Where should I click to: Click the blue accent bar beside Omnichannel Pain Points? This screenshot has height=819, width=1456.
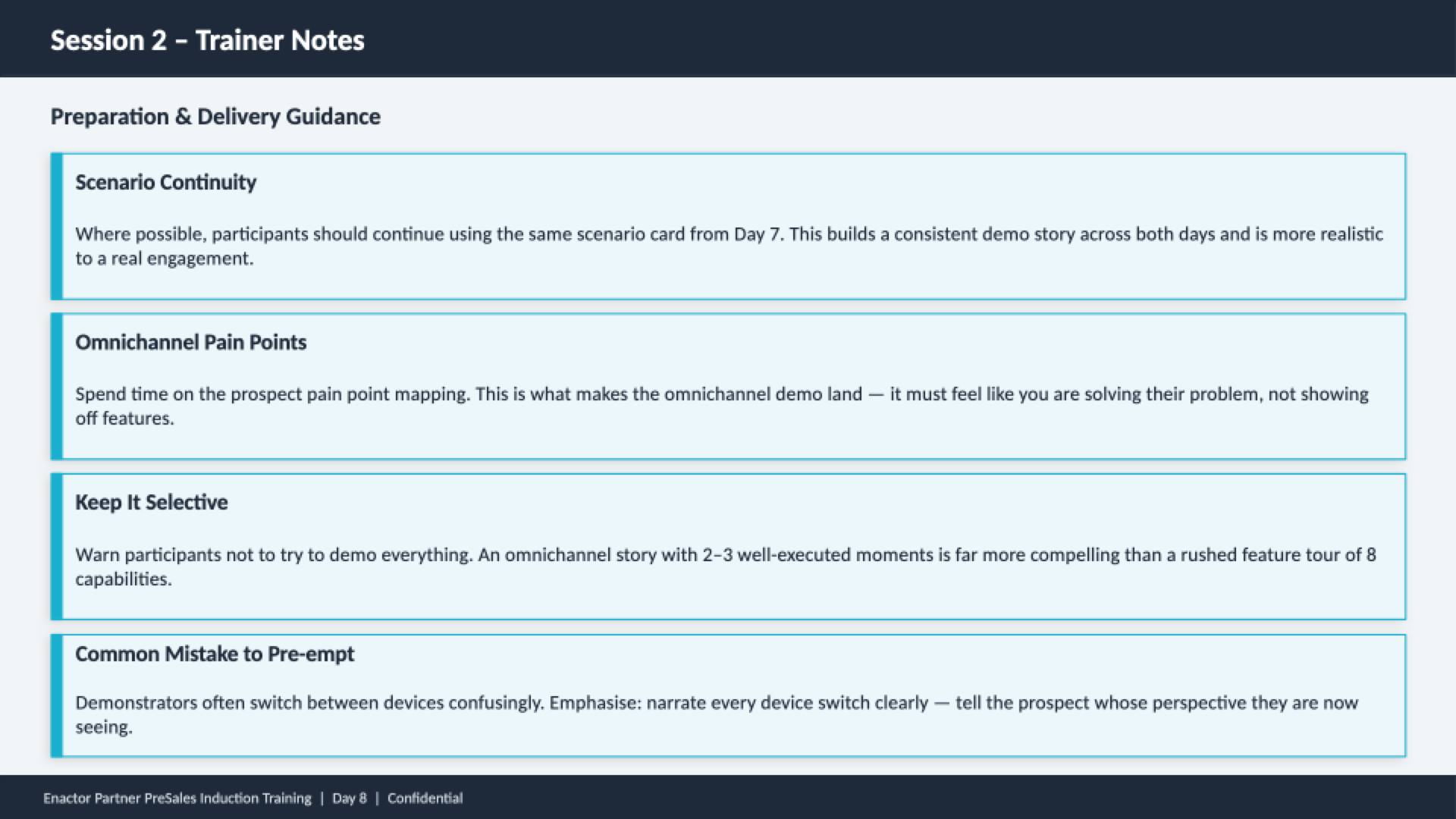(56, 386)
